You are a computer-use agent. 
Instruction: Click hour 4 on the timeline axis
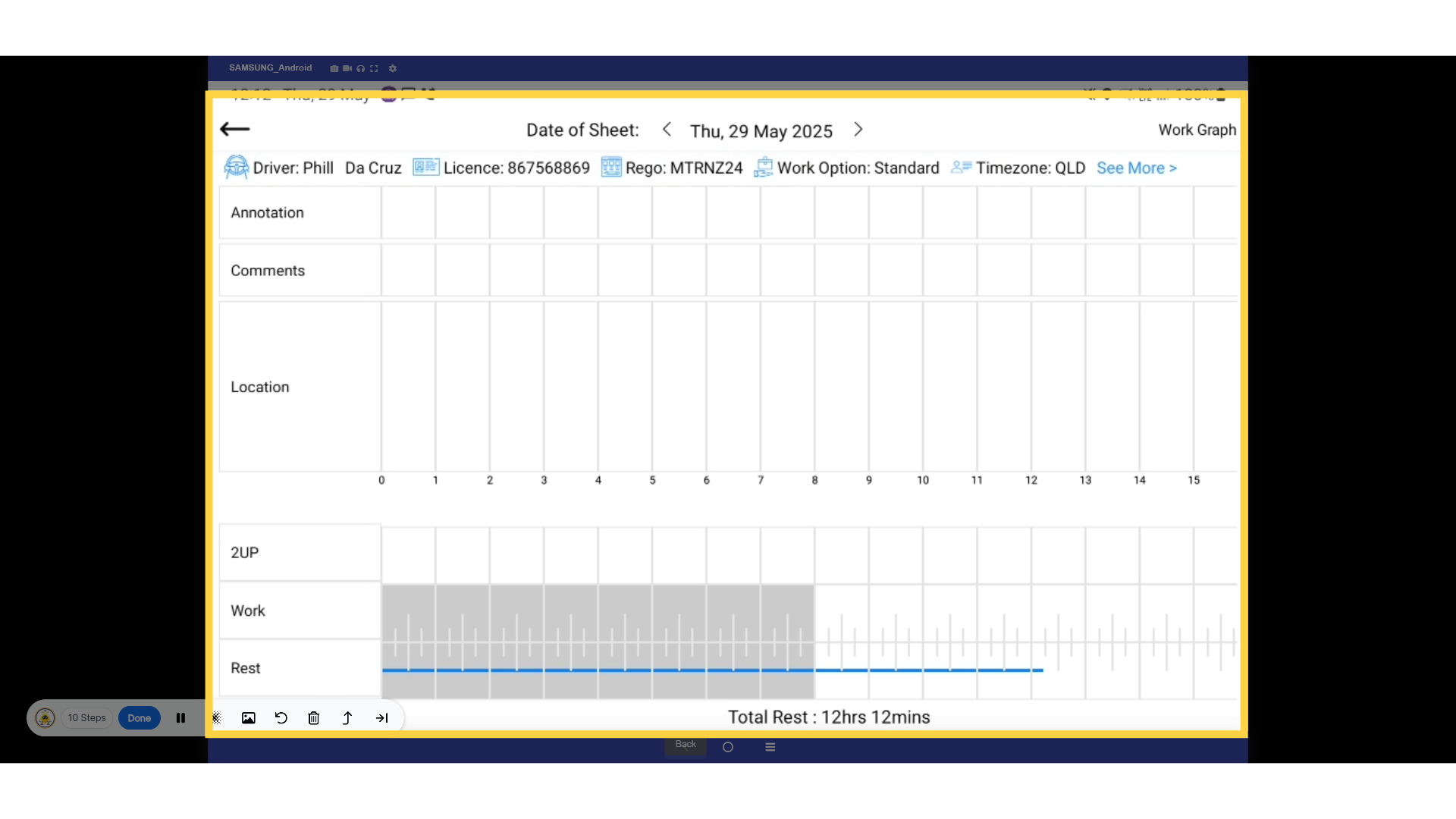598,481
